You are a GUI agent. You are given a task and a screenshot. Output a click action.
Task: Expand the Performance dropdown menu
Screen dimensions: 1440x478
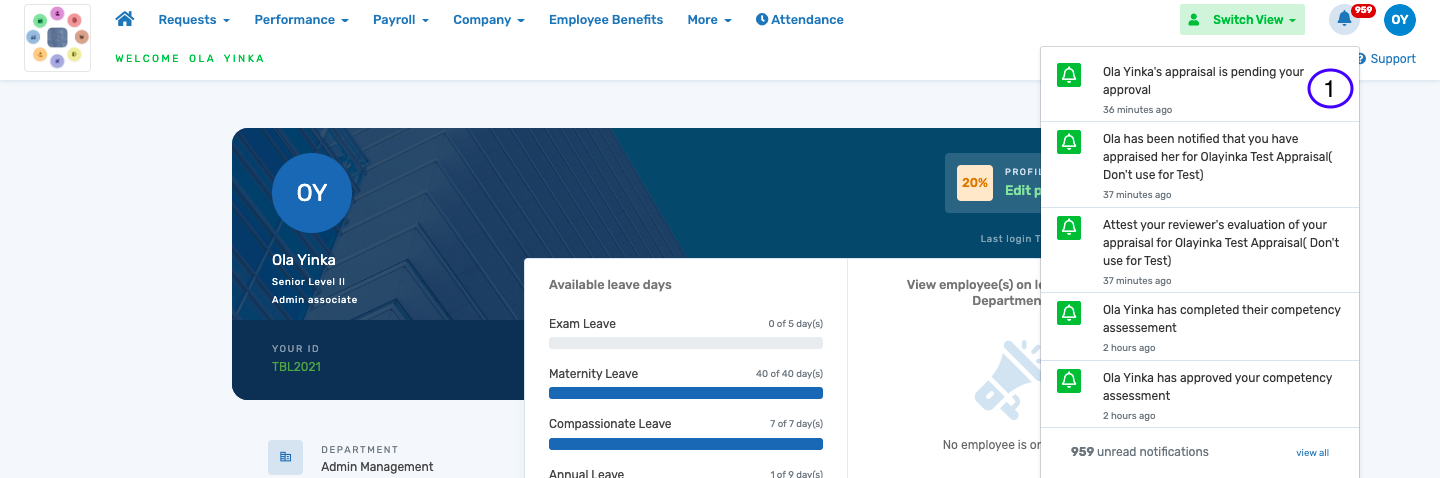pos(301,20)
